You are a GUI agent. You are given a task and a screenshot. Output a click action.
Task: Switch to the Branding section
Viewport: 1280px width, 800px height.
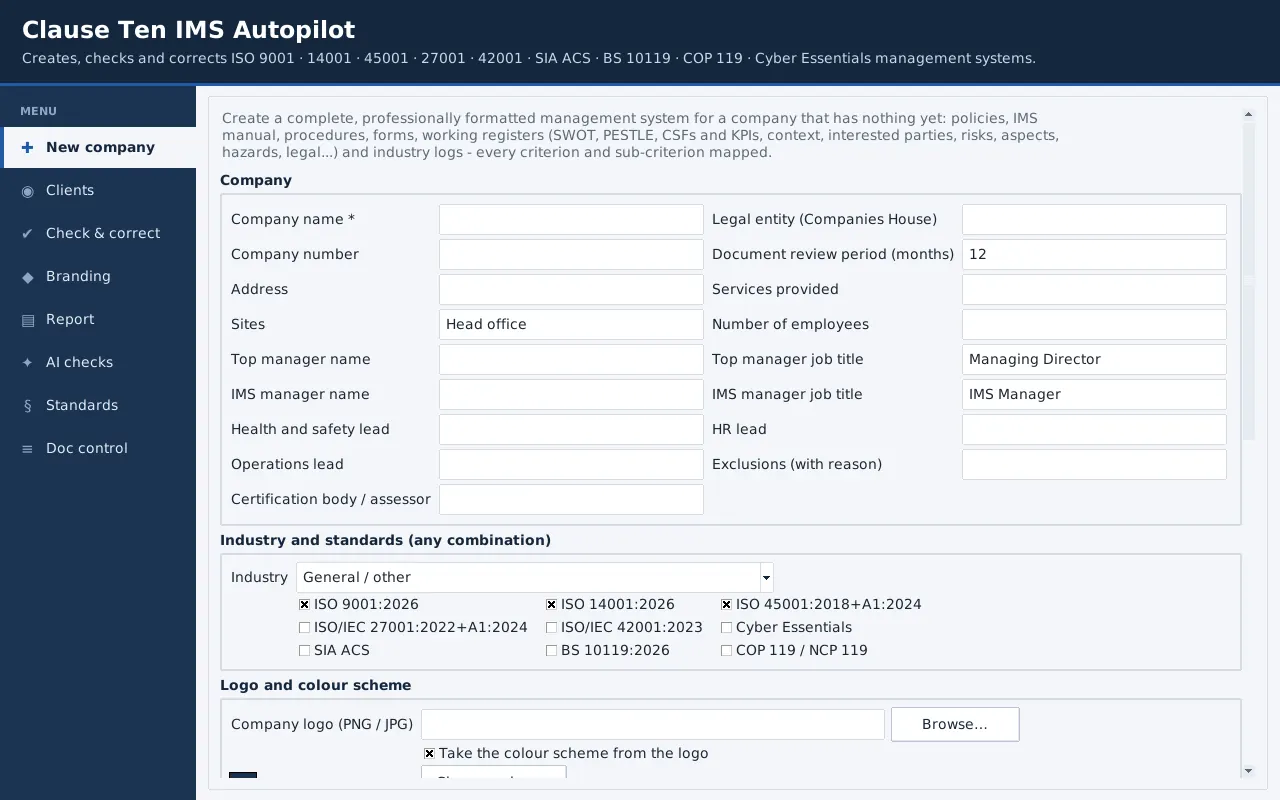(x=98, y=276)
